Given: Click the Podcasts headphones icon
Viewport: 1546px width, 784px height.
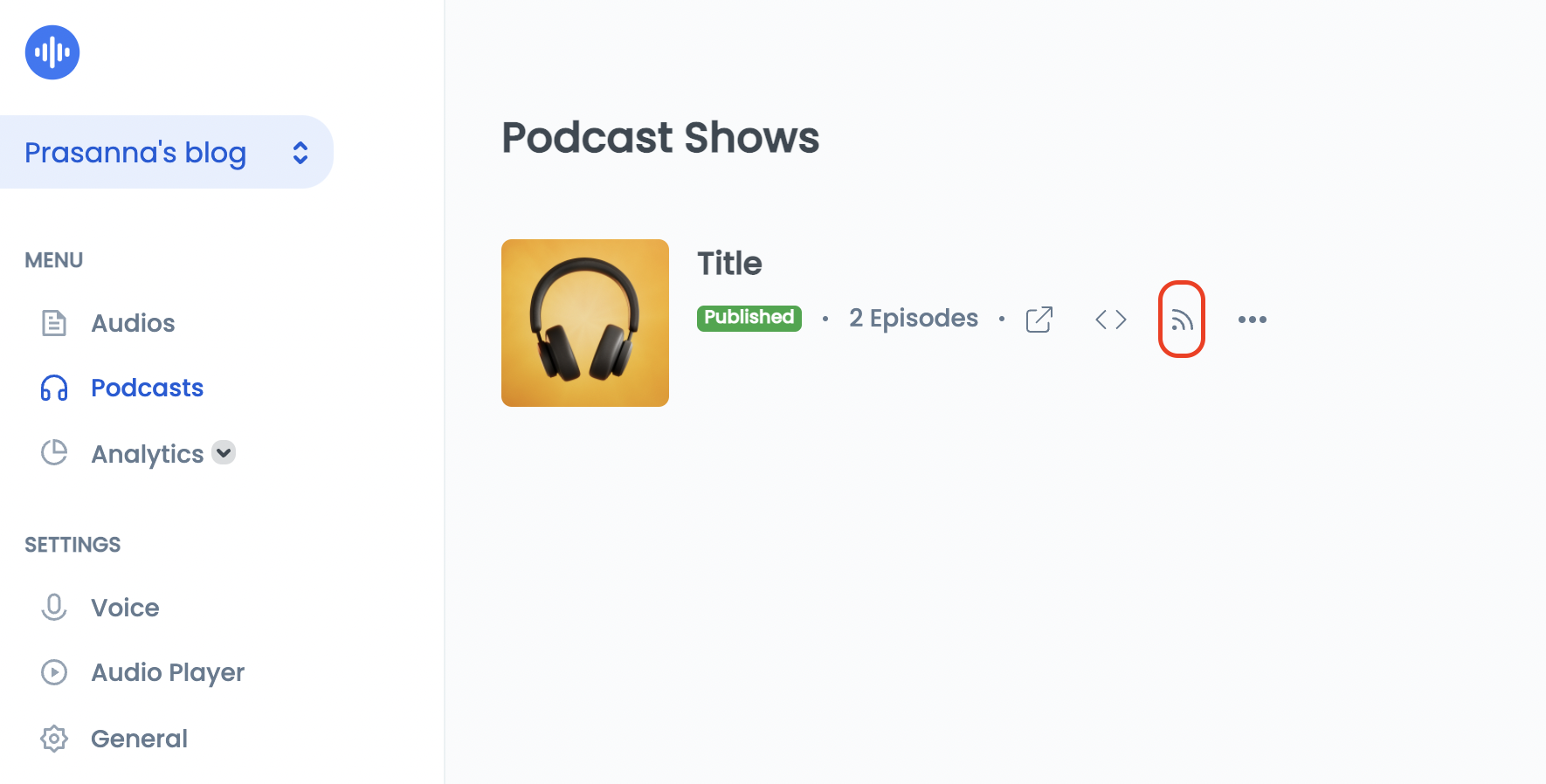Looking at the screenshot, I should 54,388.
